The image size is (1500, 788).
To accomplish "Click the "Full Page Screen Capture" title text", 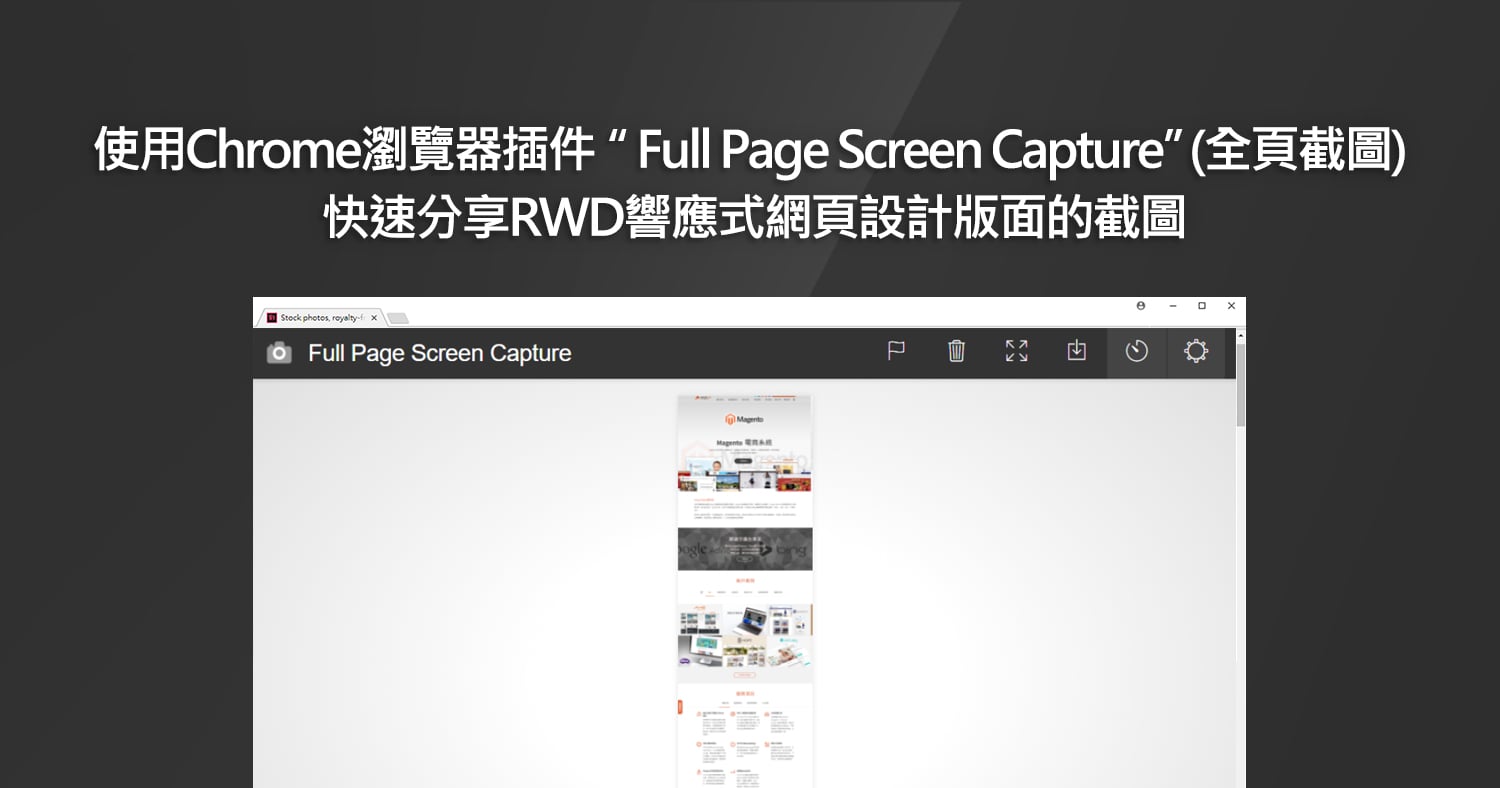I will 439,353.
